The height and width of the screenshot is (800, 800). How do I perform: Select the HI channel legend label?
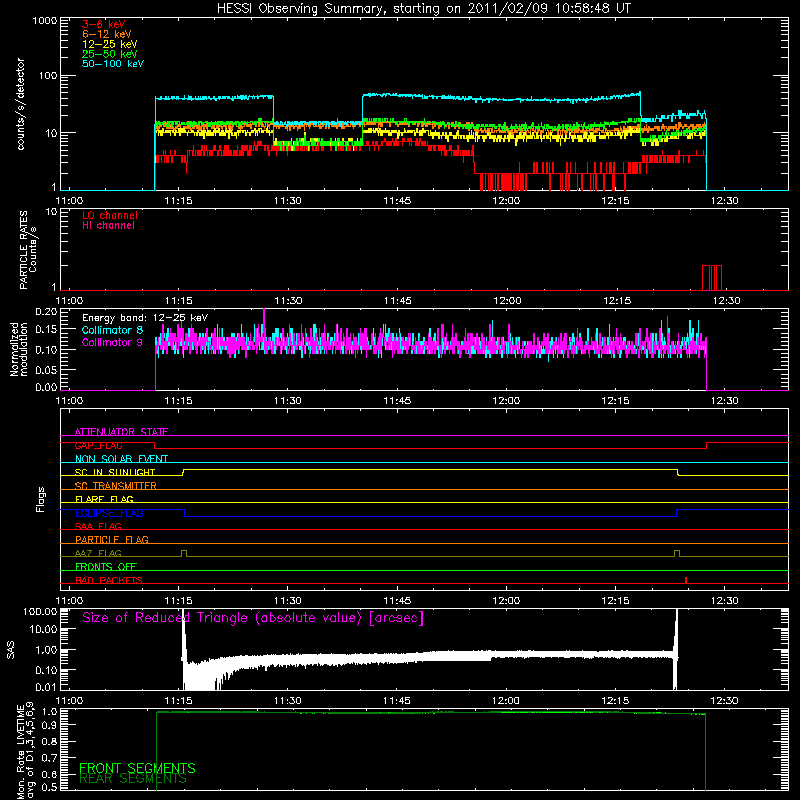click(108, 226)
